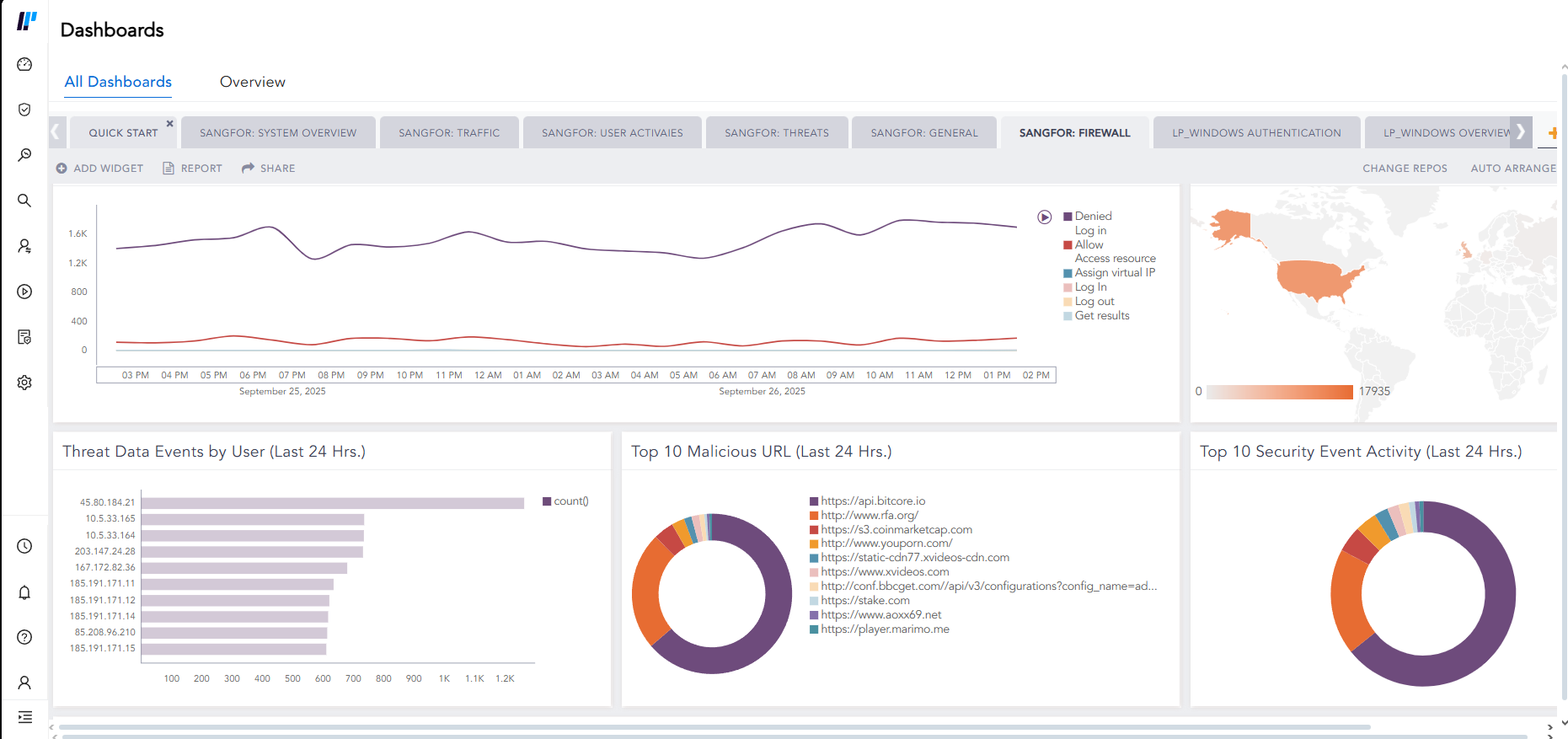
Task: Click the orange add dashboard plus icon
Action: coord(1552,132)
